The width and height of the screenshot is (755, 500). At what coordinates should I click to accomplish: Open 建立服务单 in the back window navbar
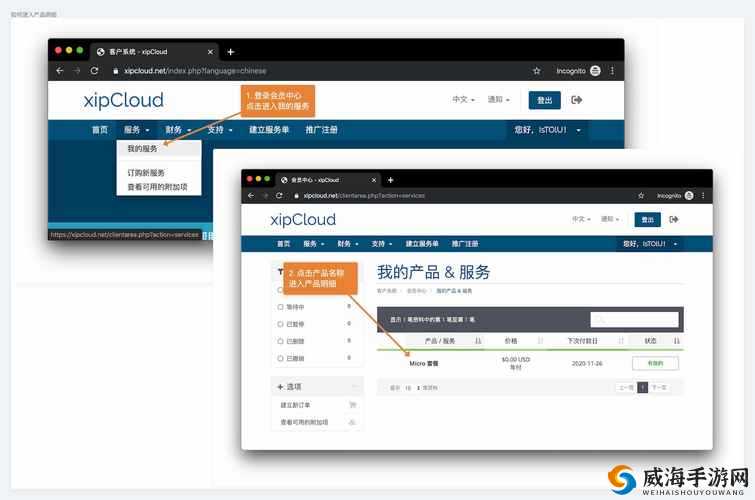(x=269, y=130)
